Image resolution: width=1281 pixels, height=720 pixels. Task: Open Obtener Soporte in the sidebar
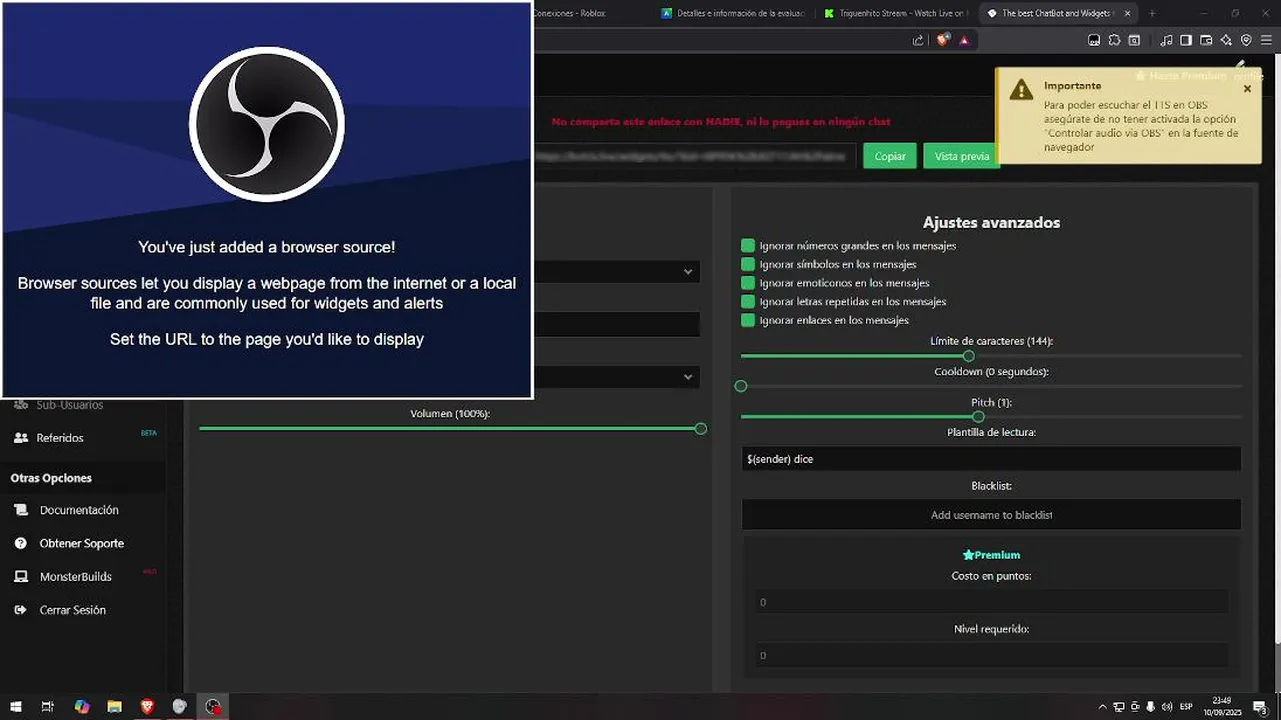(x=82, y=543)
